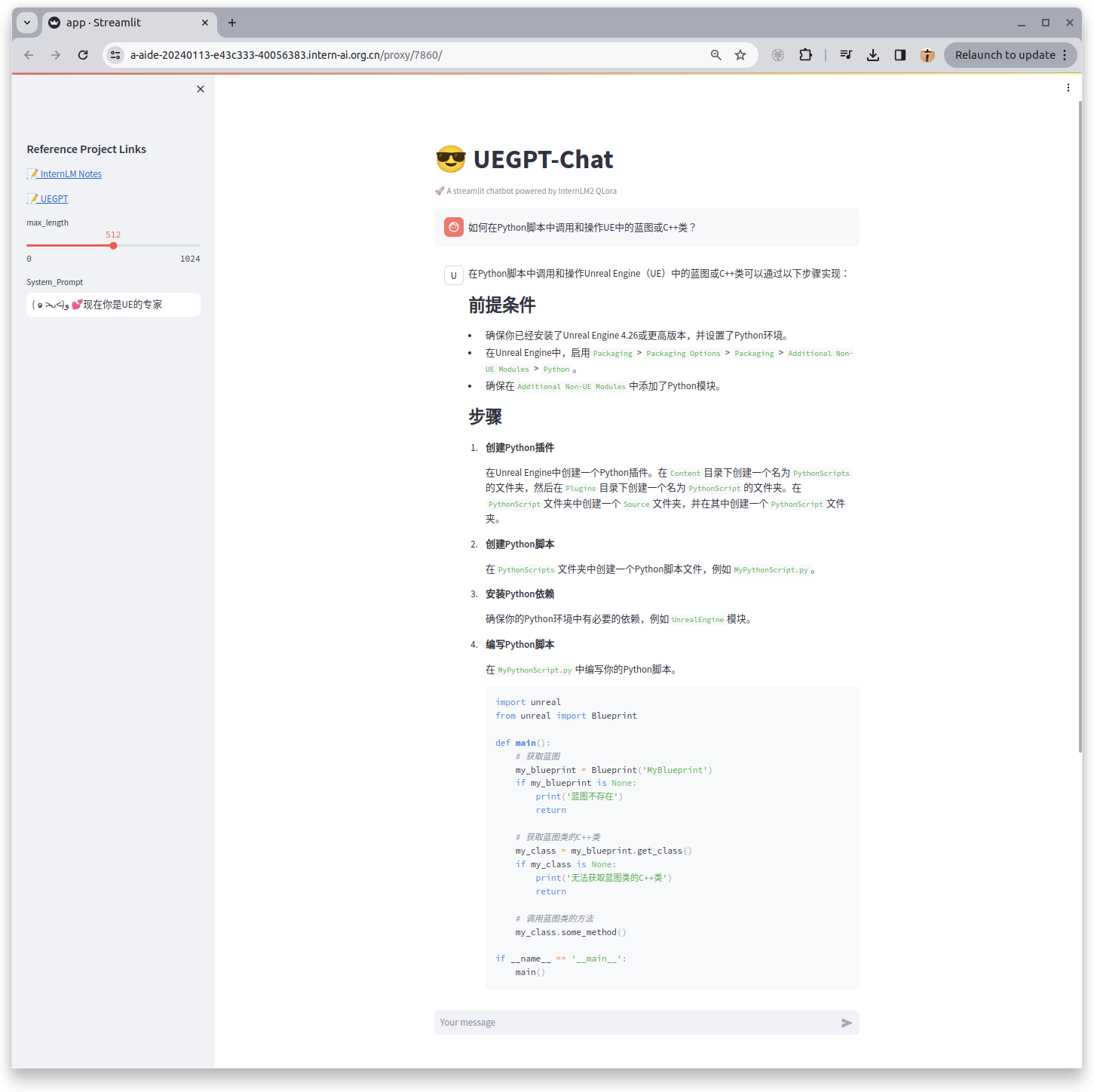
Task: Open the tab search dropdown arrow
Action: pyautogui.click(x=27, y=23)
